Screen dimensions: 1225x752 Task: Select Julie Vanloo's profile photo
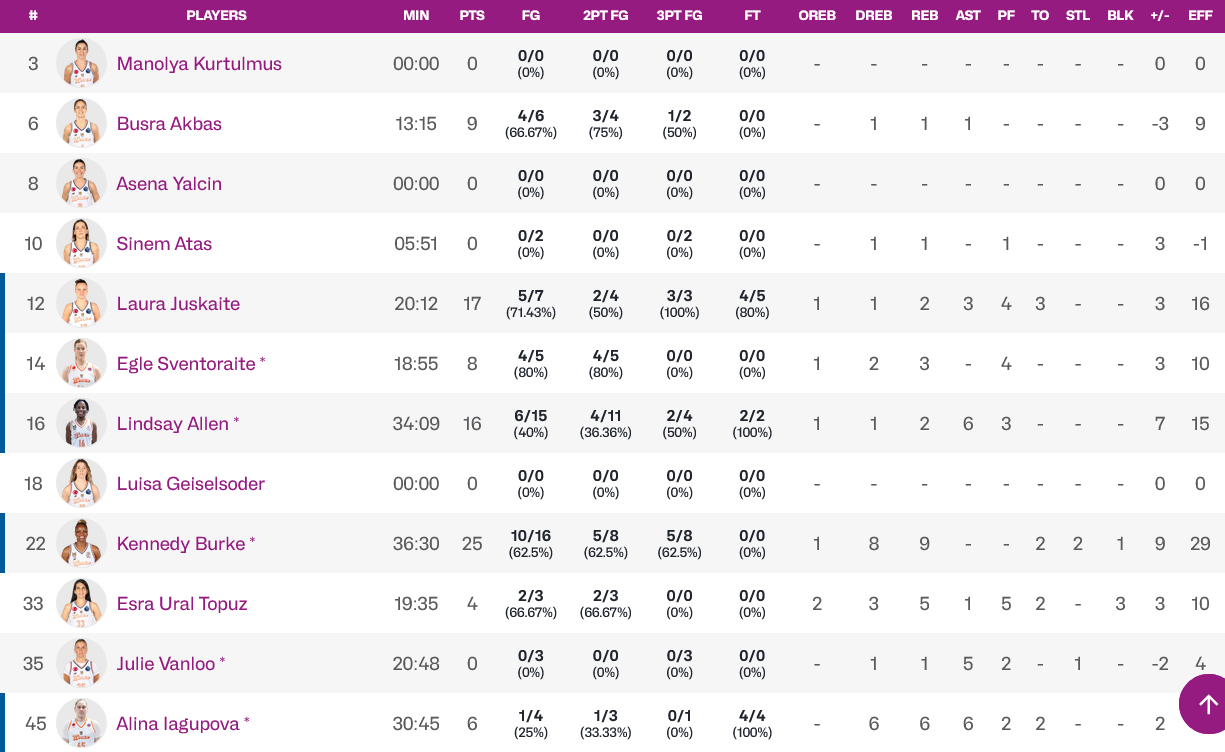pyautogui.click(x=81, y=663)
